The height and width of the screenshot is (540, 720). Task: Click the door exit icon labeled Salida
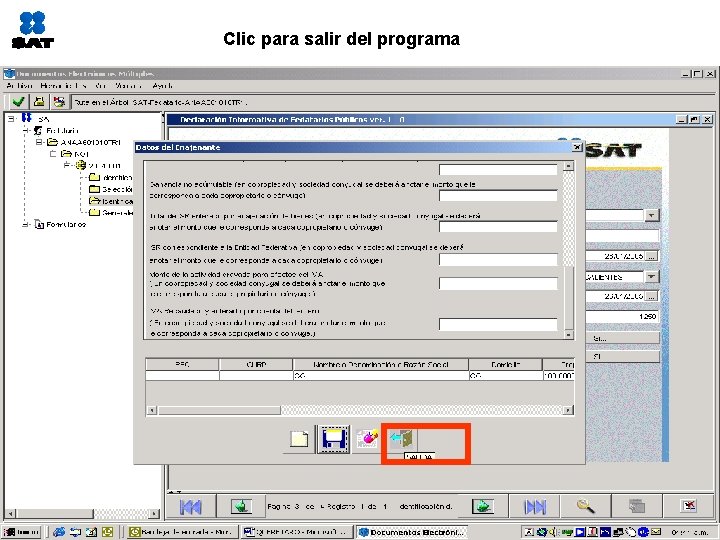tap(402, 439)
